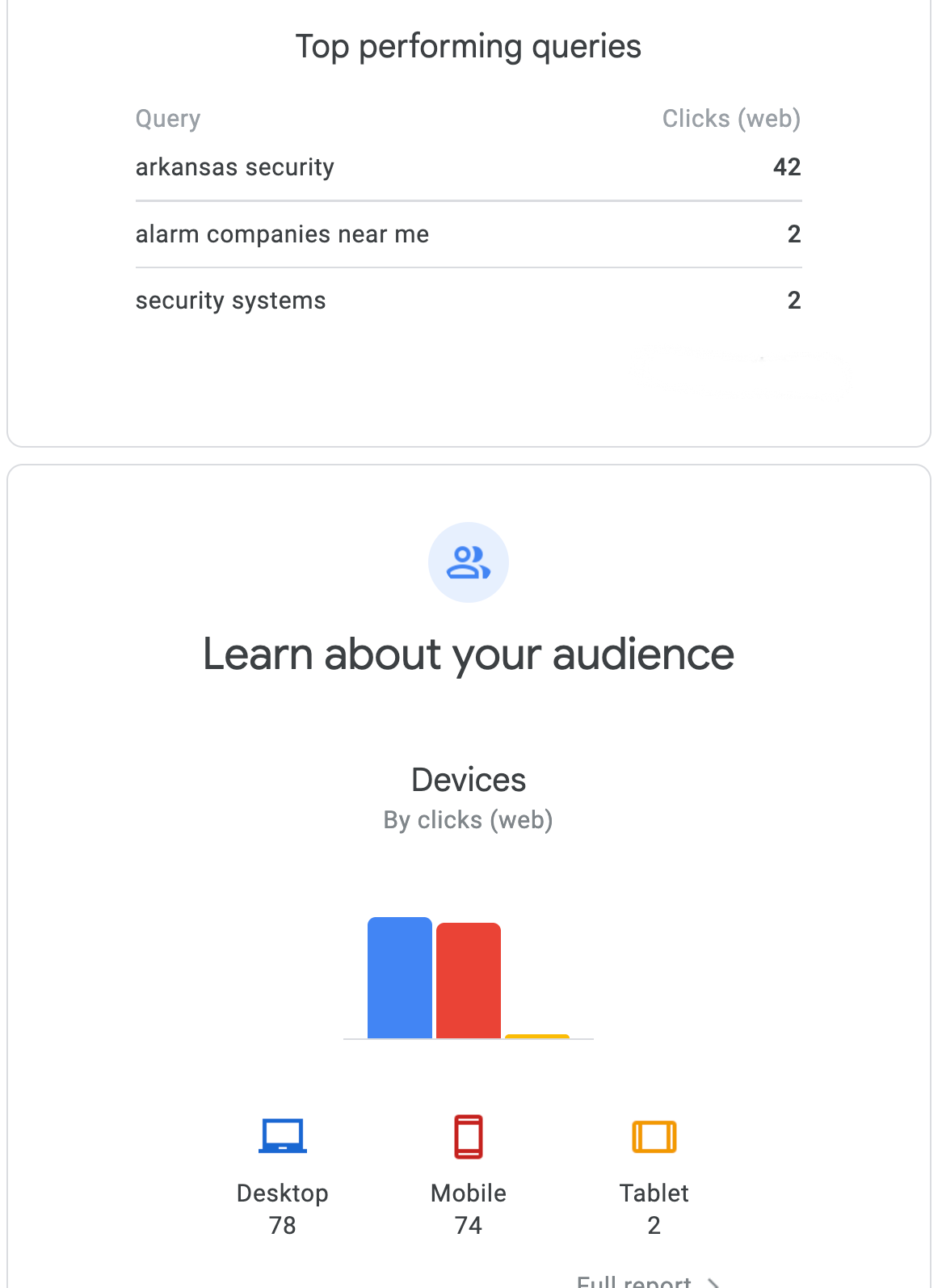Click the blue Desktop bar in chart
The height and width of the screenshot is (1288, 942).
tap(400, 978)
